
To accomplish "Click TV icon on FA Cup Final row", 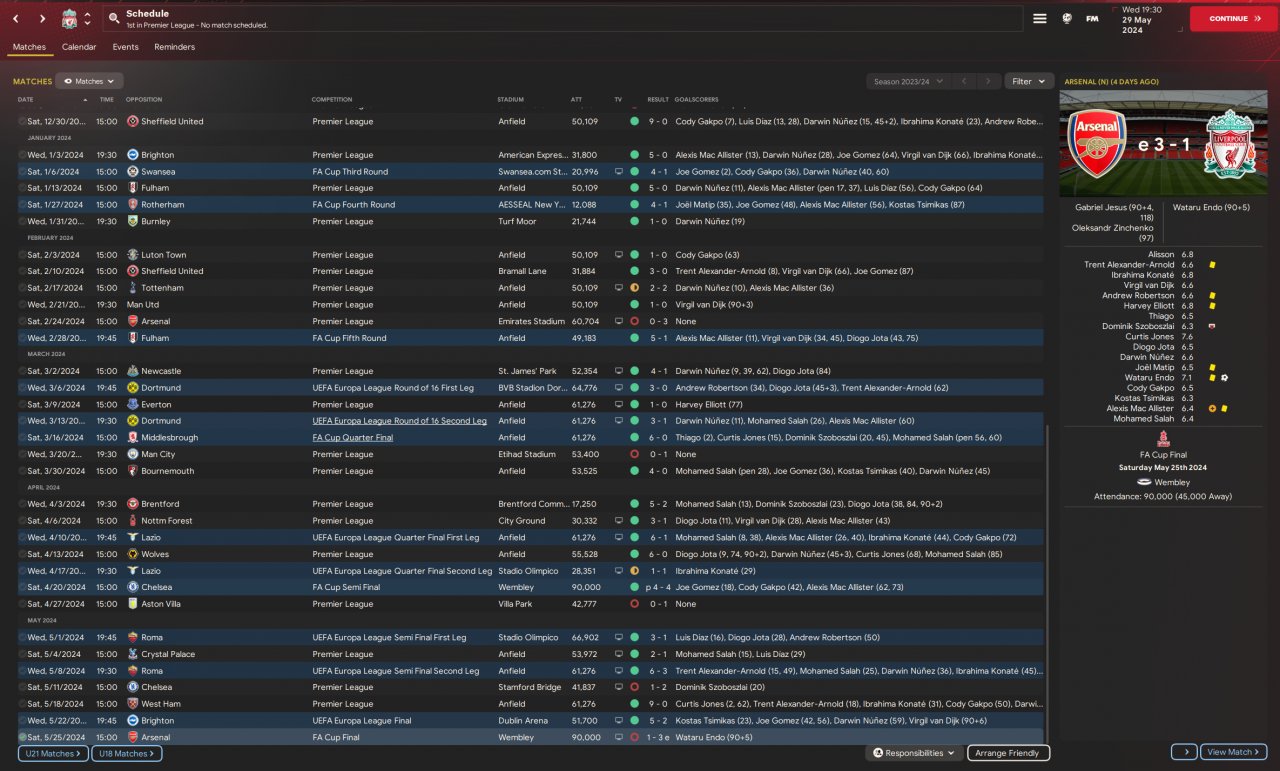I will point(618,738).
